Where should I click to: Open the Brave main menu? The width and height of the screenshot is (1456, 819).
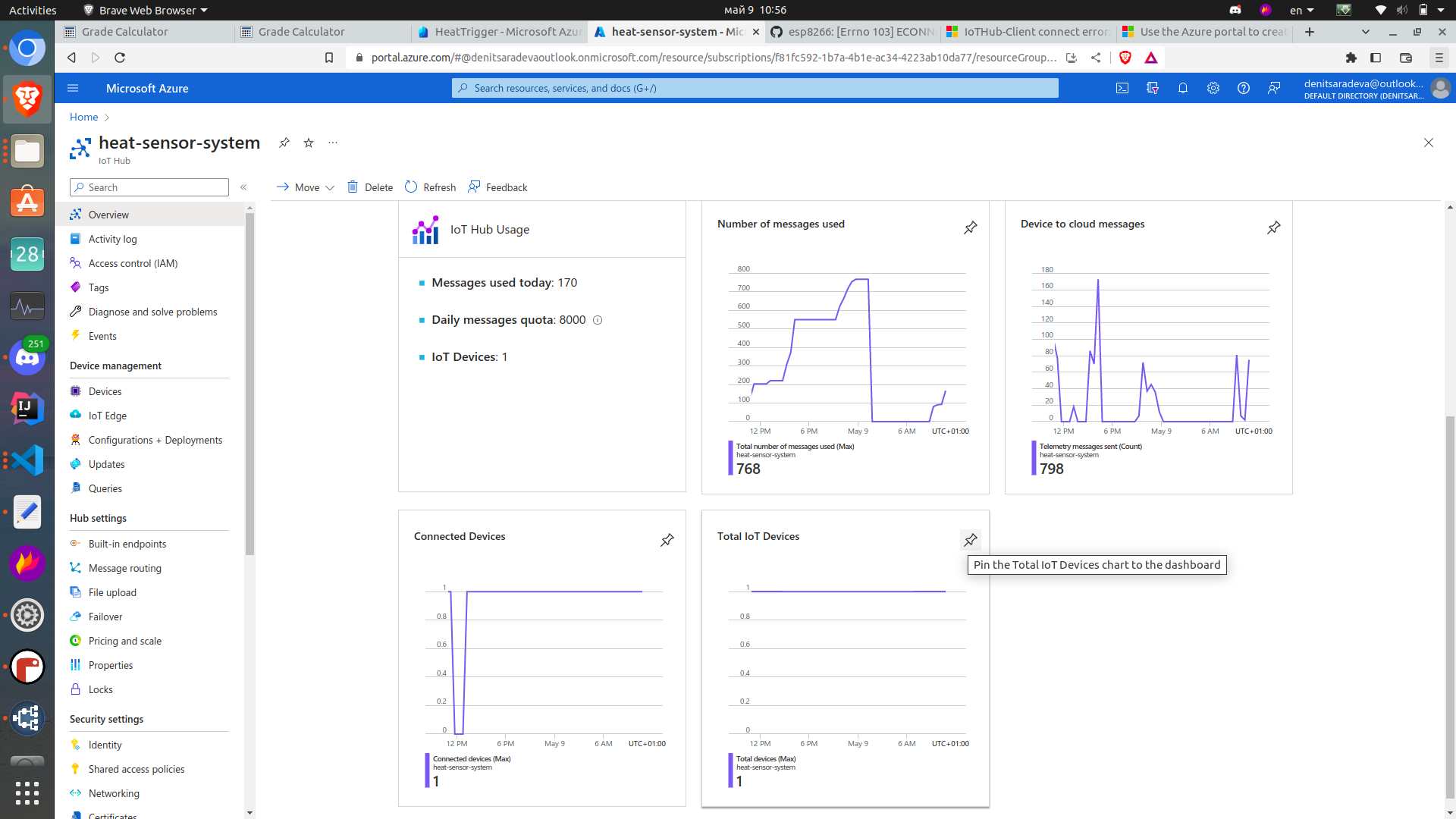[1439, 58]
